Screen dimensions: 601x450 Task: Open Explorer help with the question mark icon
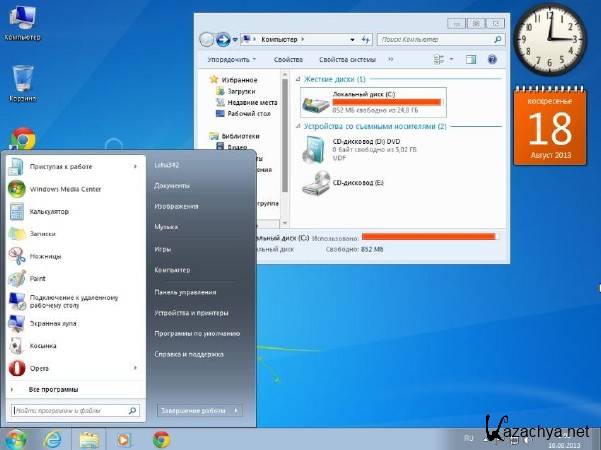coord(492,59)
